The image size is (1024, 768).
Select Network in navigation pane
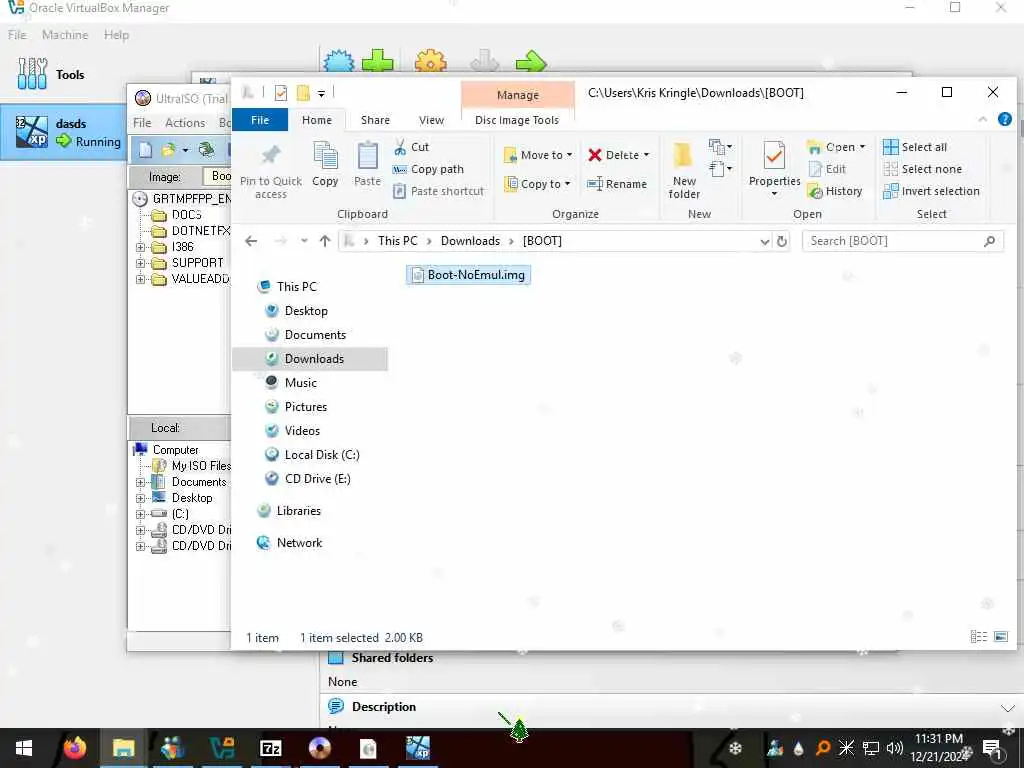[299, 543]
